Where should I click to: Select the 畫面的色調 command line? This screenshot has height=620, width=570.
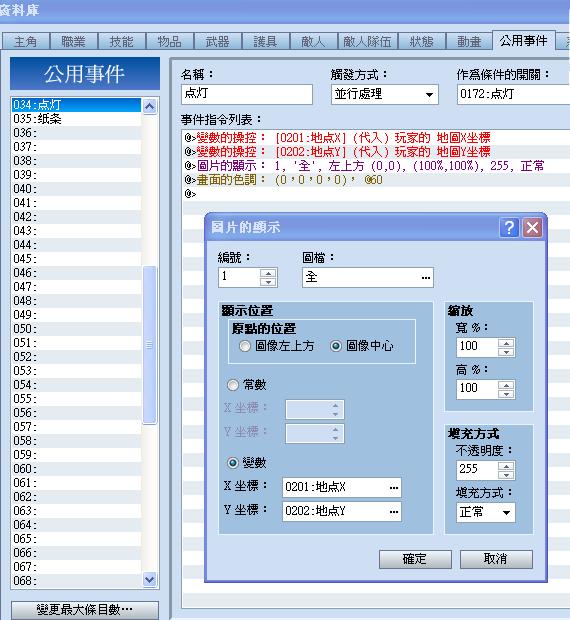coord(376,180)
